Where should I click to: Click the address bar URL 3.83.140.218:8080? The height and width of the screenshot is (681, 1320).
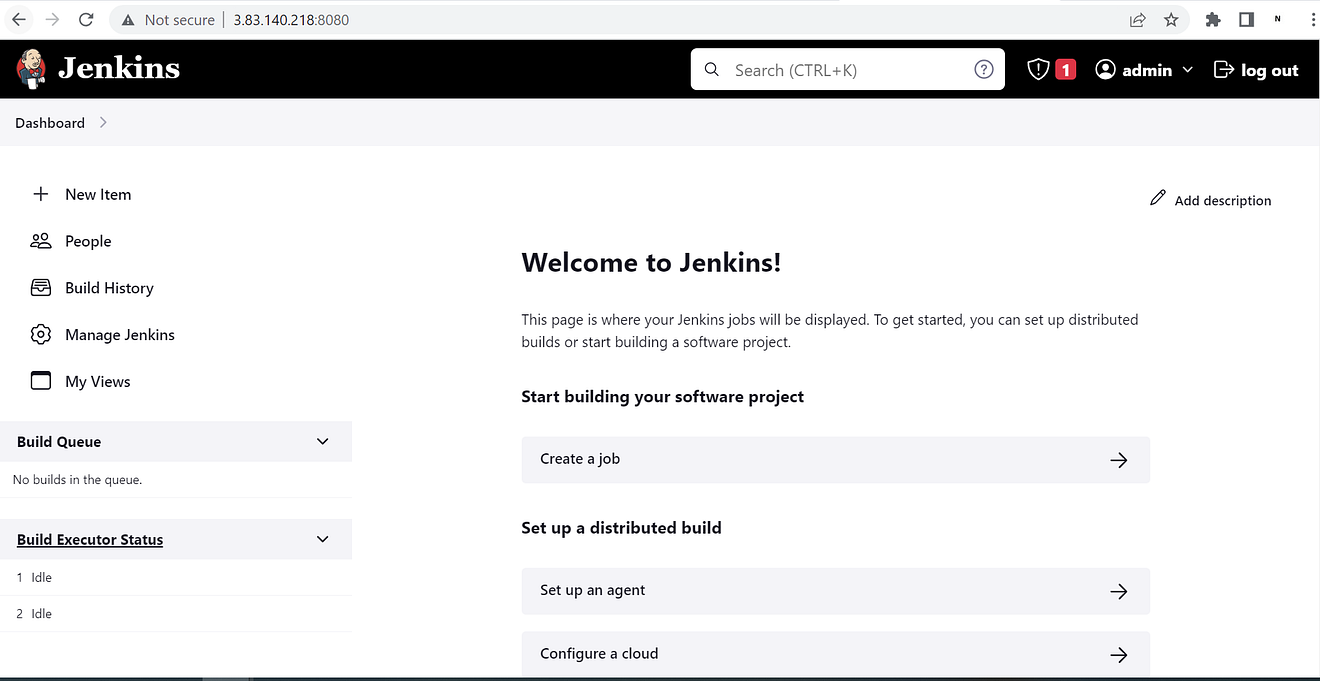(x=291, y=19)
